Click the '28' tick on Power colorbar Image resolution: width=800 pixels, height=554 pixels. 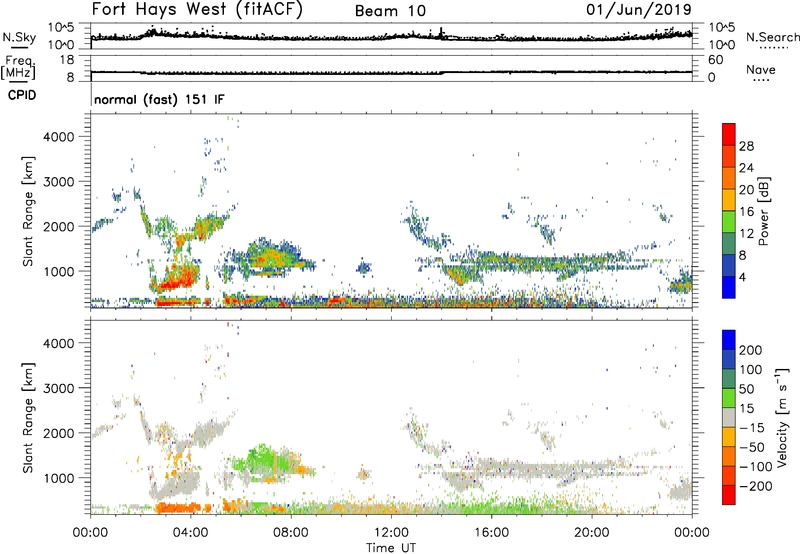point(746,146)
